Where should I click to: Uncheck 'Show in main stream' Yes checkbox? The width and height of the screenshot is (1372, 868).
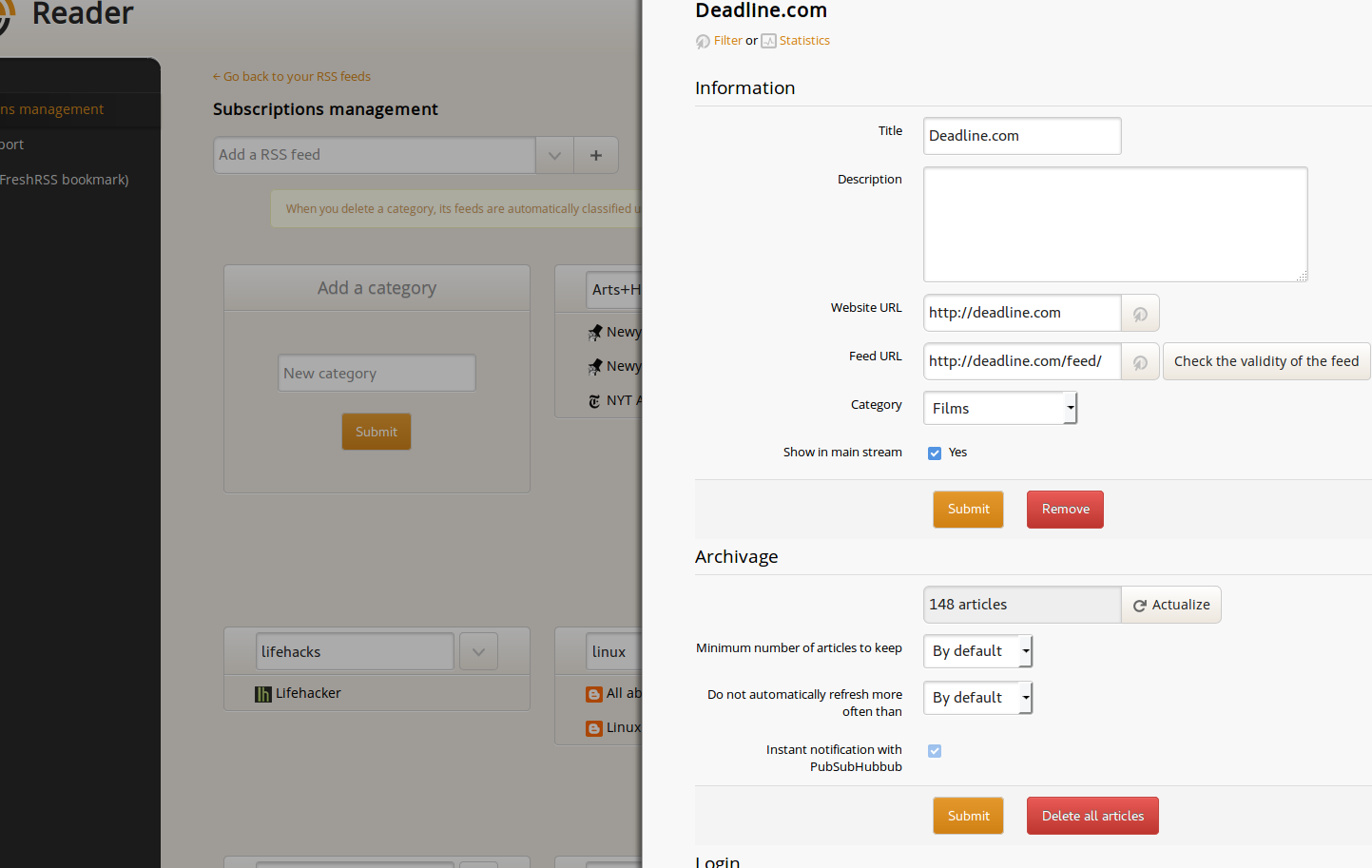pyautogui.click(x=935, y=453)
